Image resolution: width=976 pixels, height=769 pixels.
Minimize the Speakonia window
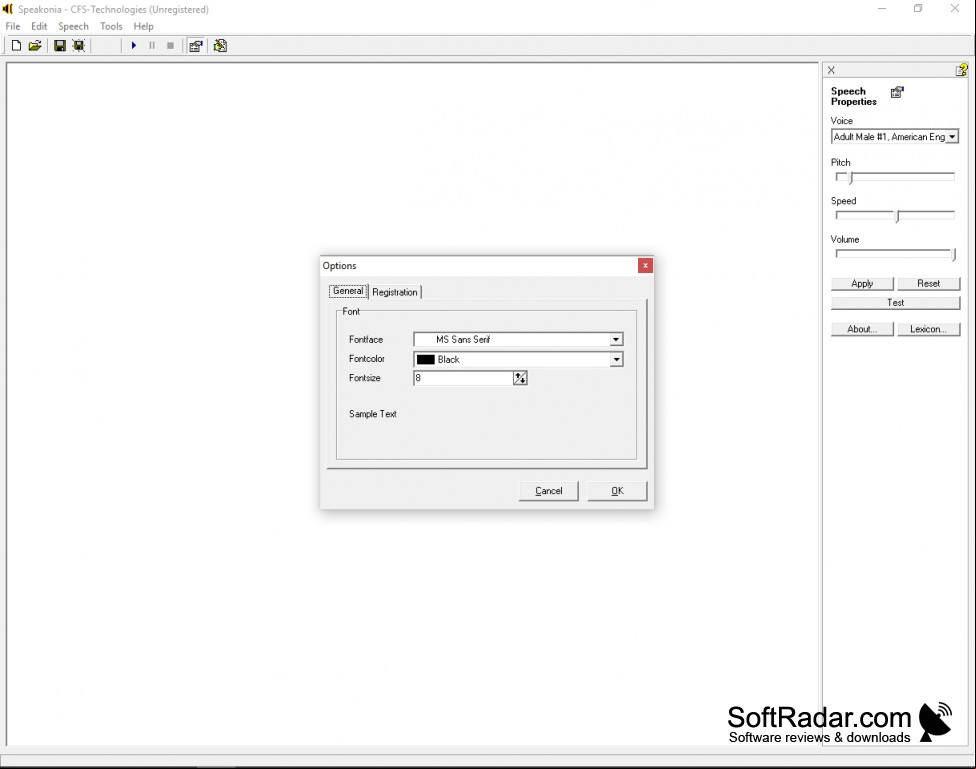(x=882, y=9)
